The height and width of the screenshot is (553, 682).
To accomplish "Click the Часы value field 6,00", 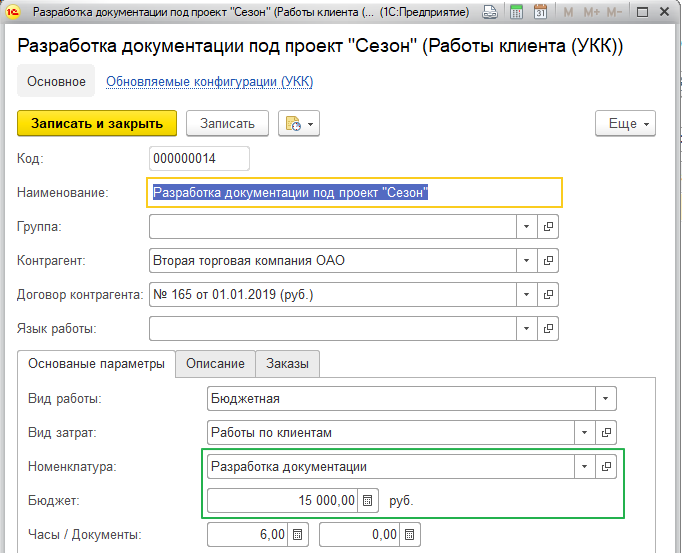I will coord(247,534).
